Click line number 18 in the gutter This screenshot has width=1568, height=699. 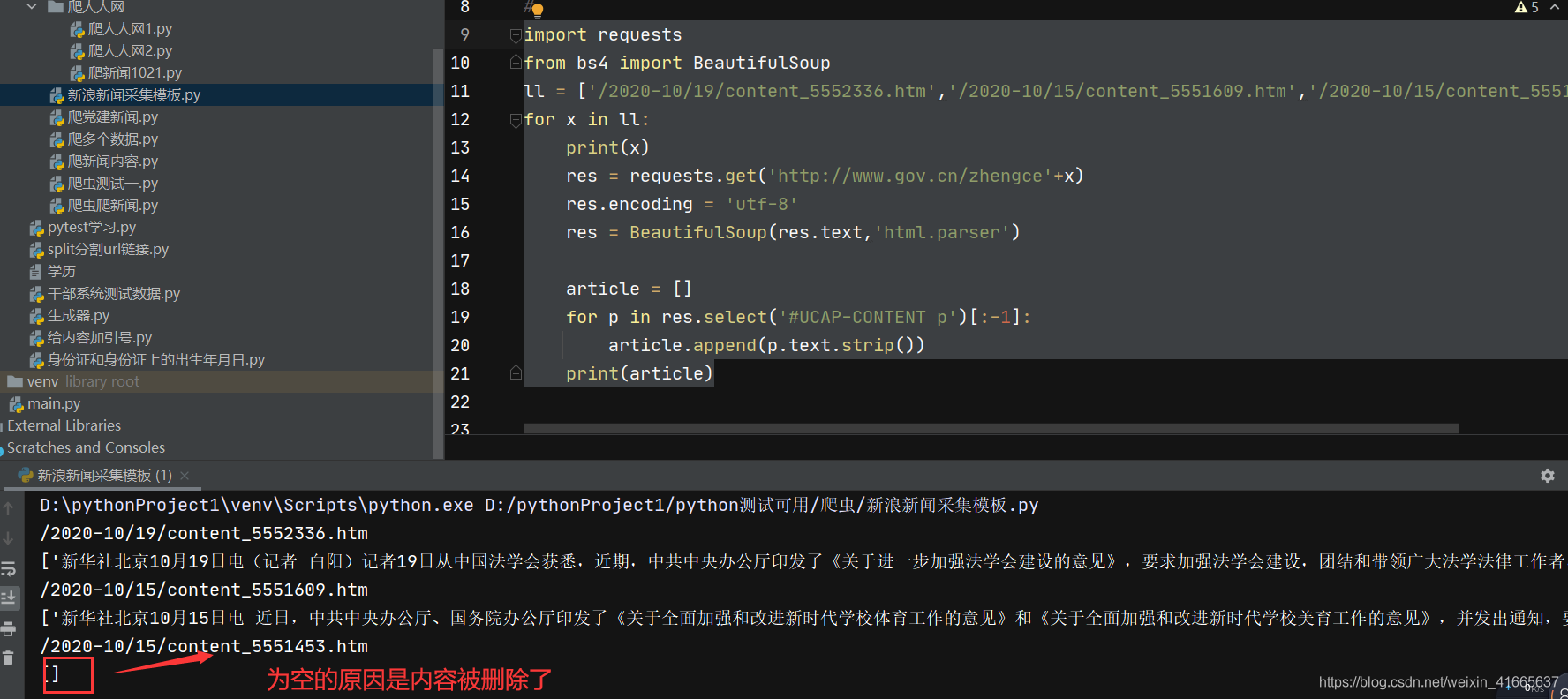pyautogui.click(x=460, y=289)
